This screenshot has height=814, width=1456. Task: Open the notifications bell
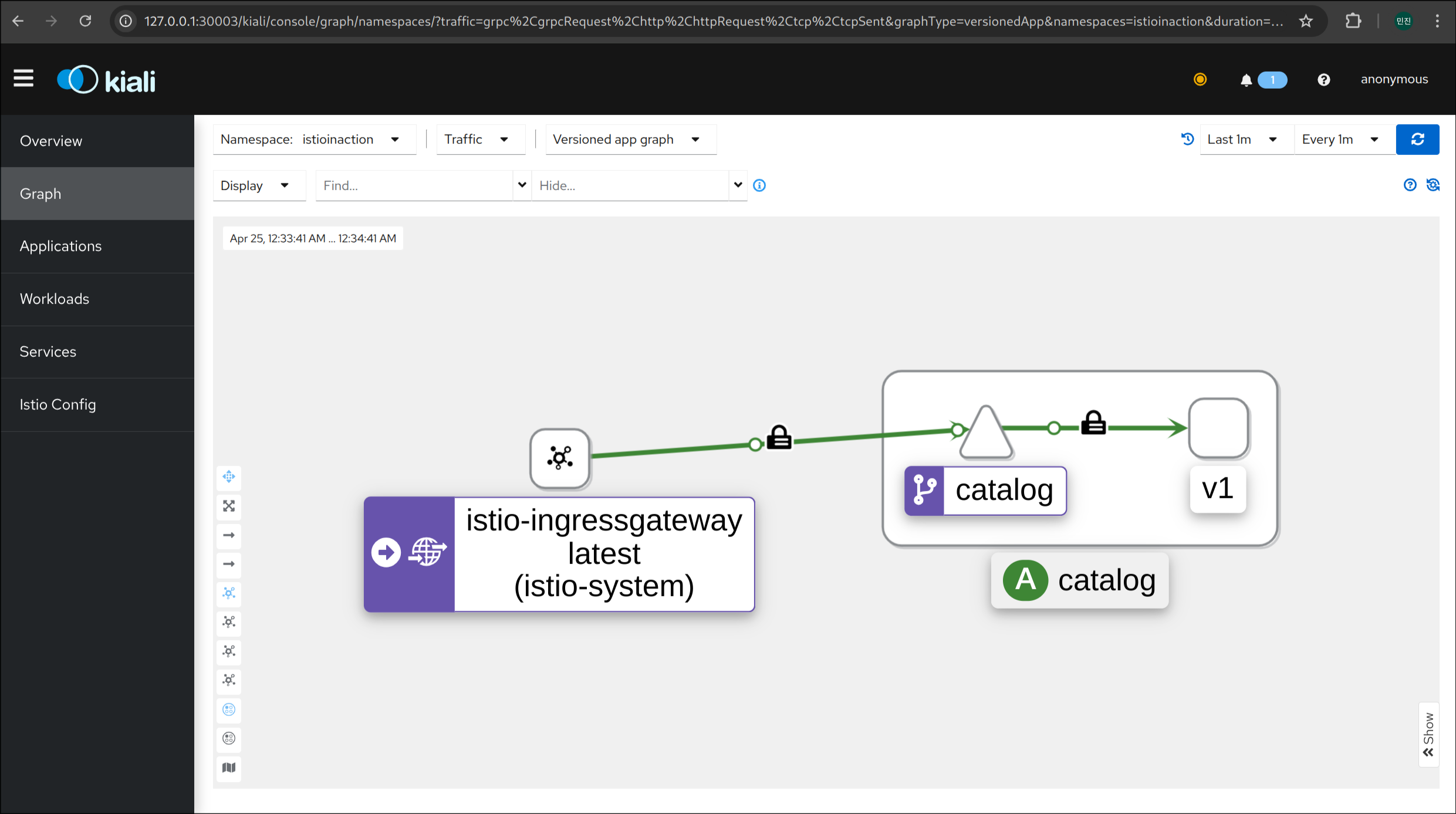(1246, 80)
